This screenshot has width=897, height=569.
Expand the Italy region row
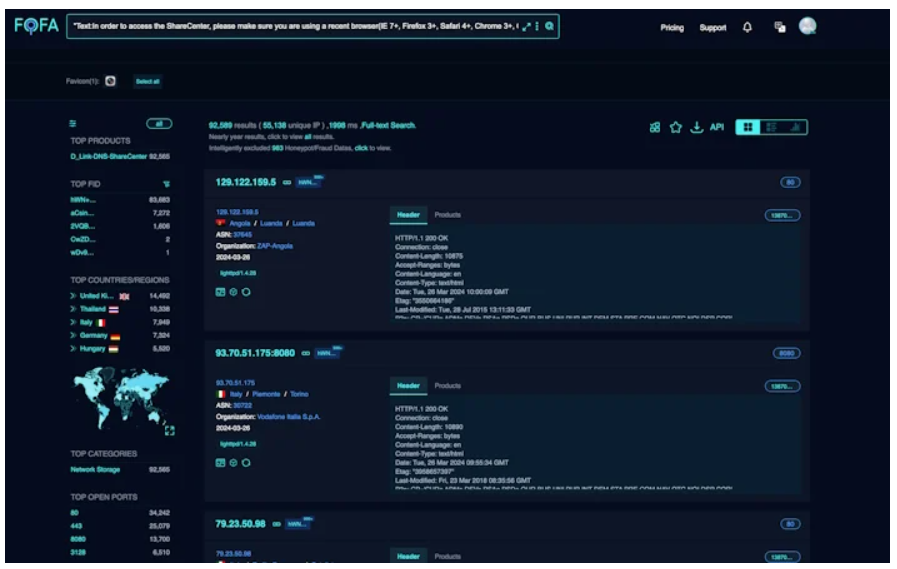pos(73,322)
